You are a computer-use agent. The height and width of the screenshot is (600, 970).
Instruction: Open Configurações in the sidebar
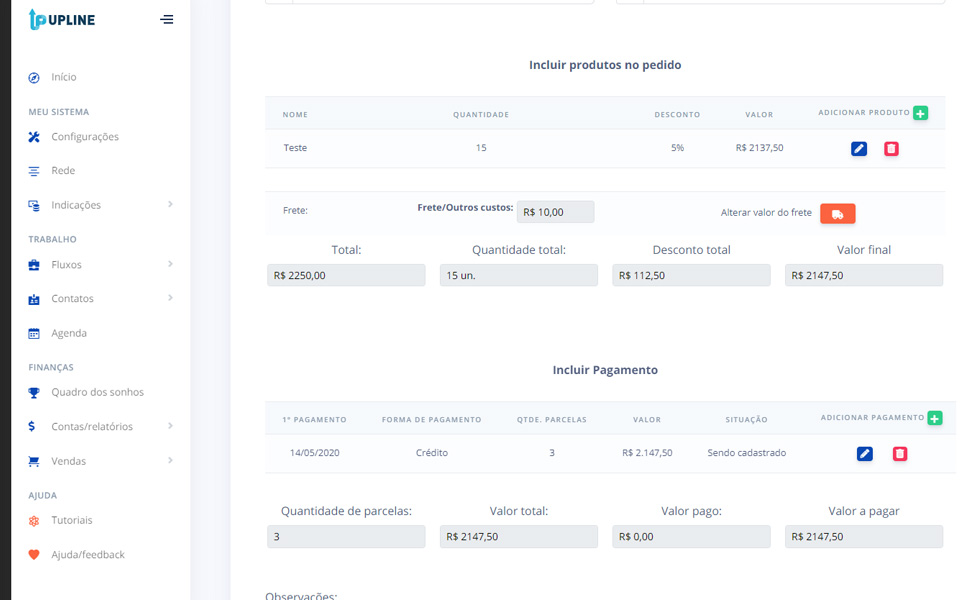point(84,137)
